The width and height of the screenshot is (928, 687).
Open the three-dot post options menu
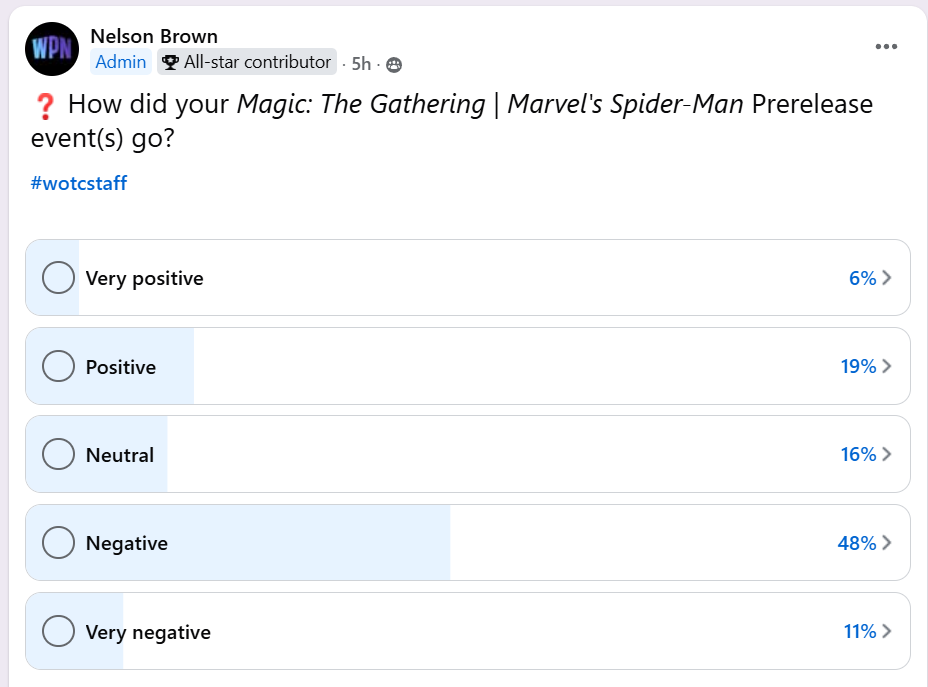coord(886,47)
